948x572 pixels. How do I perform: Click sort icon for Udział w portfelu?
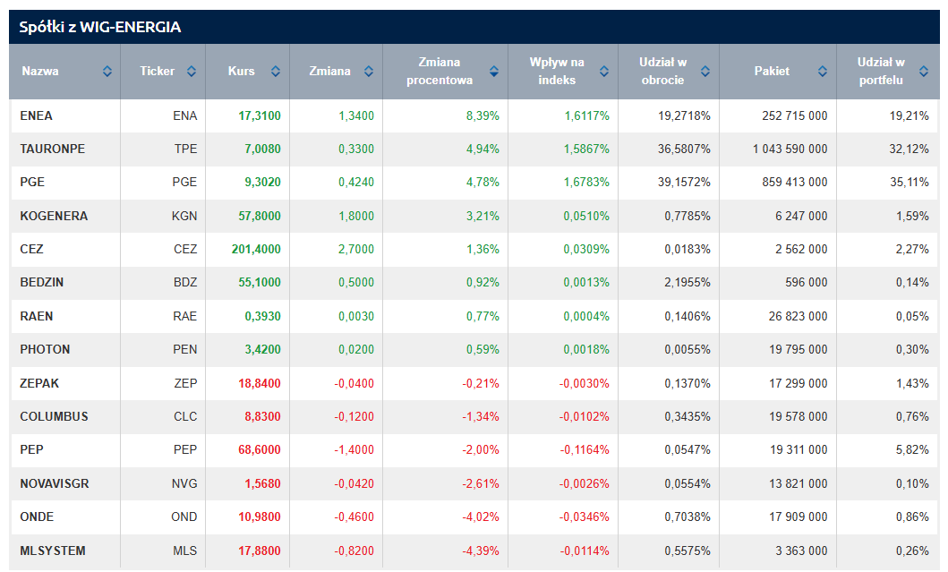pos(924,72)
